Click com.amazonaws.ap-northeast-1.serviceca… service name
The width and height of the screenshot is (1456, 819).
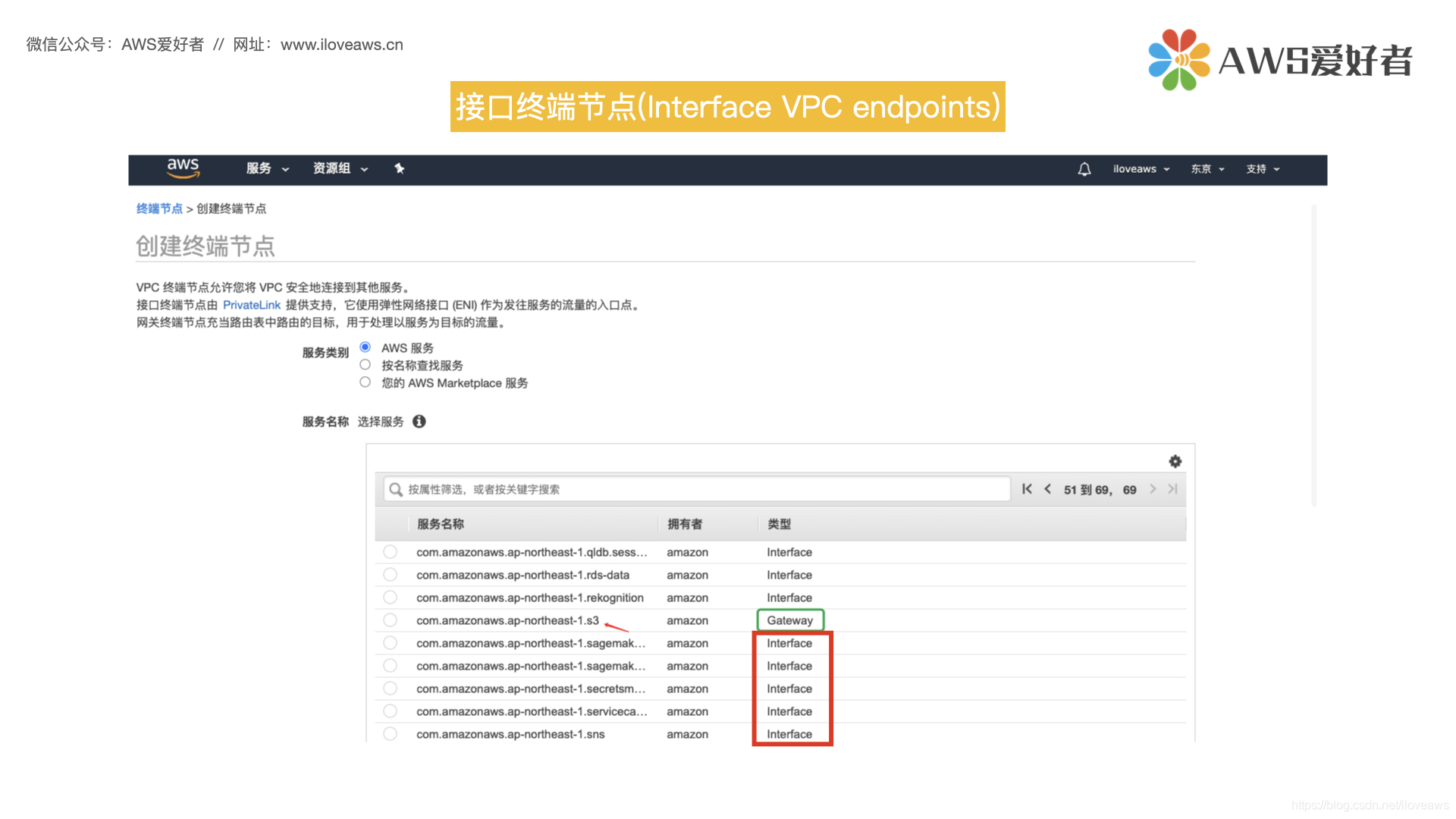point(532,711)
